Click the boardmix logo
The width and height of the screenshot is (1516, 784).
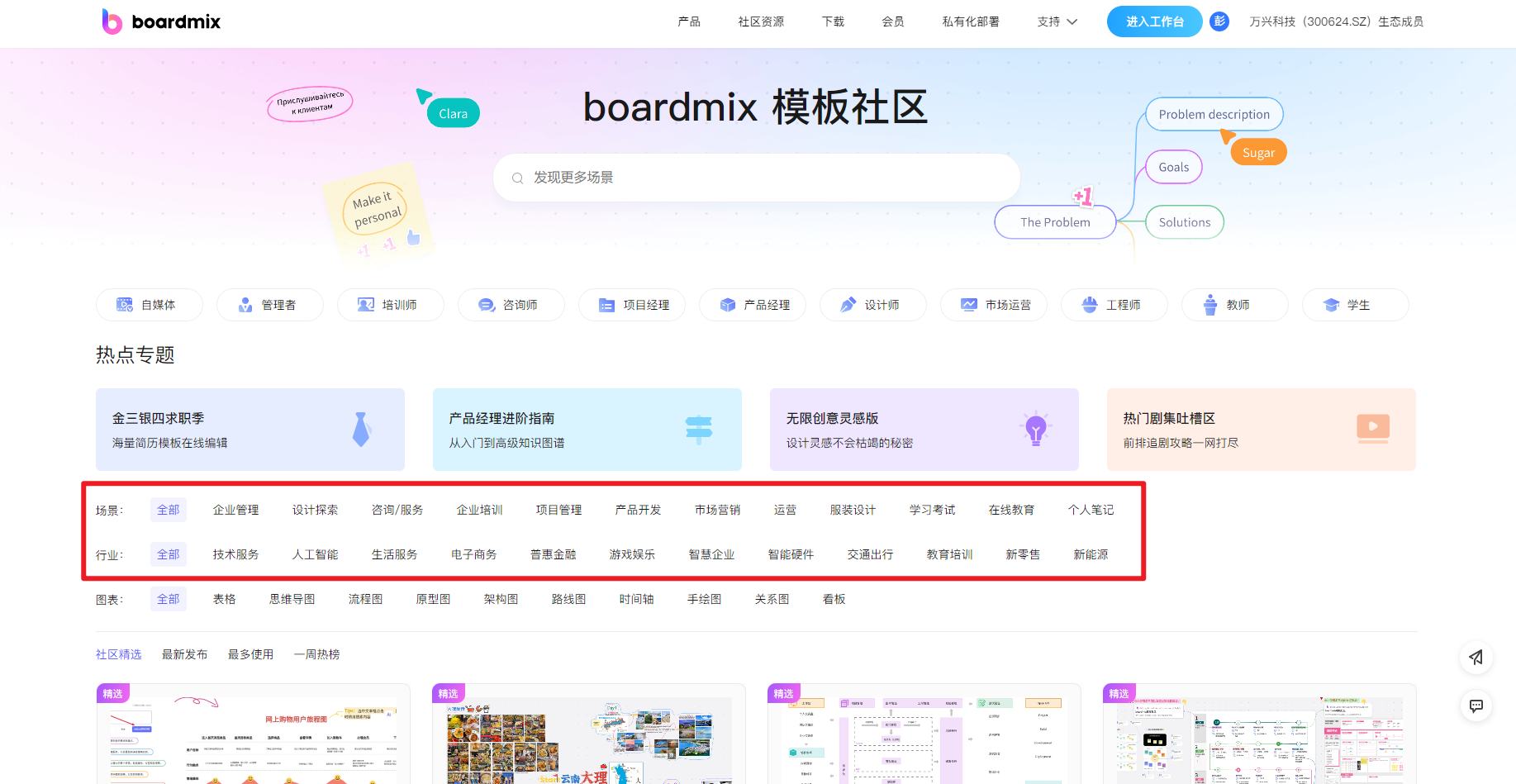[x=160, y=21]
